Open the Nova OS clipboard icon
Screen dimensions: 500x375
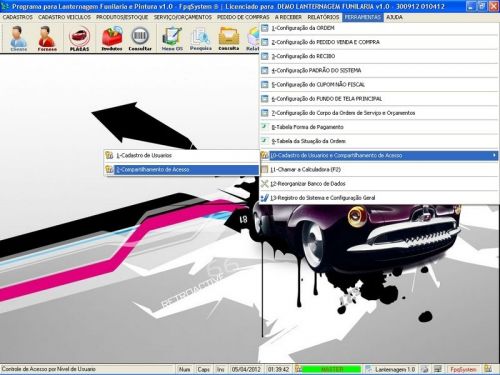(172, 38)
